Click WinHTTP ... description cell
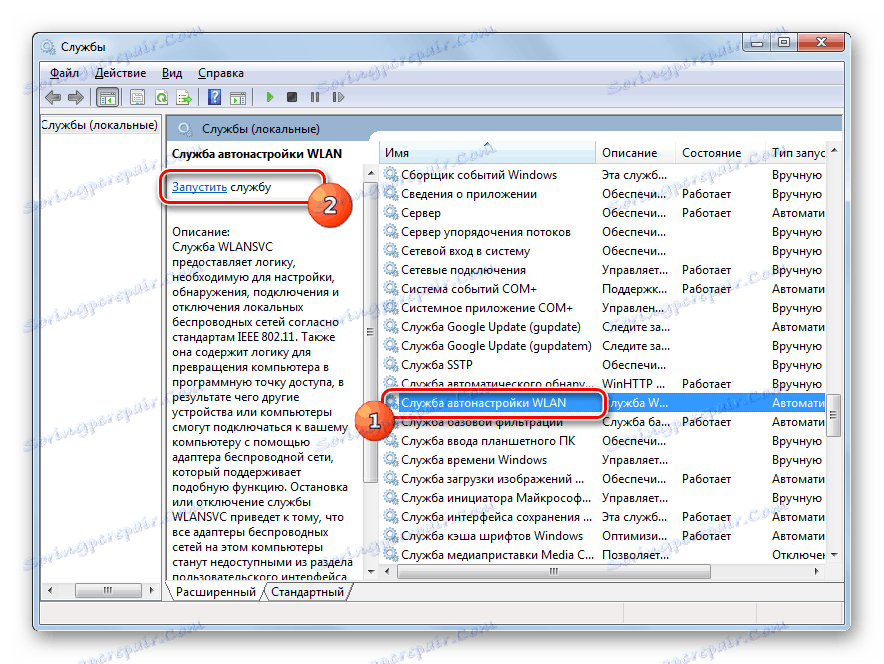Screen dimensions: 884x664 click(x=633, y=384)
